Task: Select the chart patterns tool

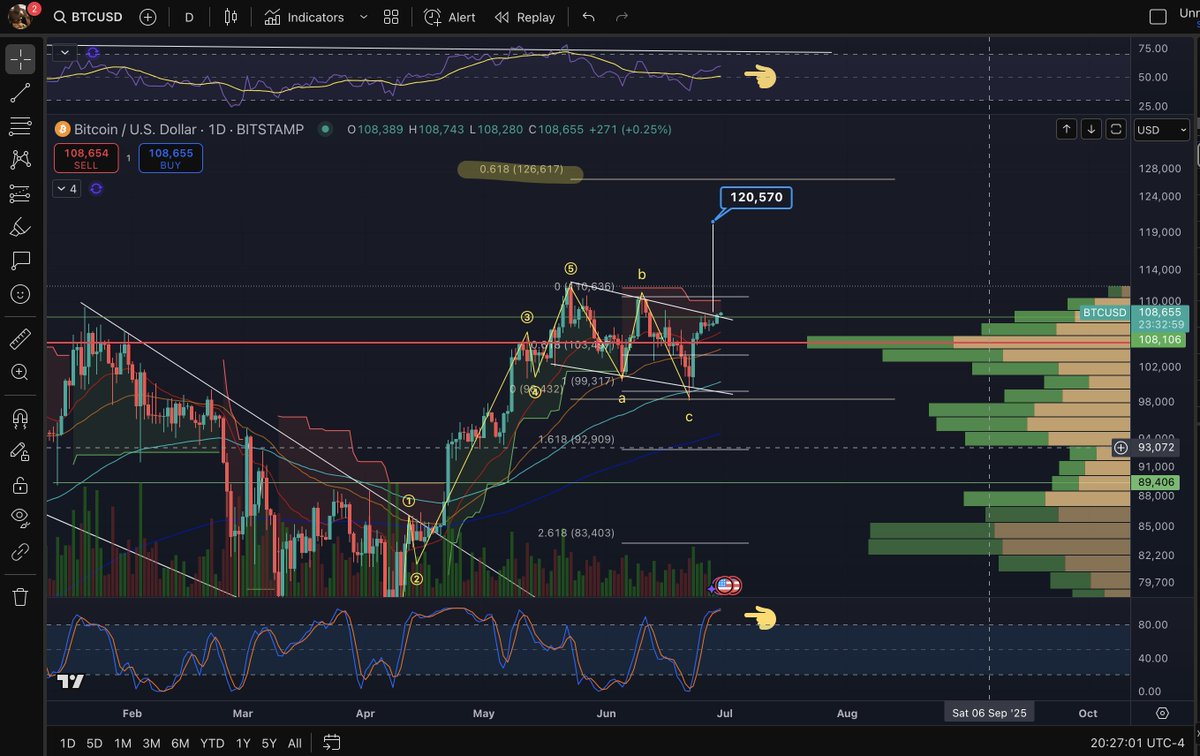Action: coord(20,160)
